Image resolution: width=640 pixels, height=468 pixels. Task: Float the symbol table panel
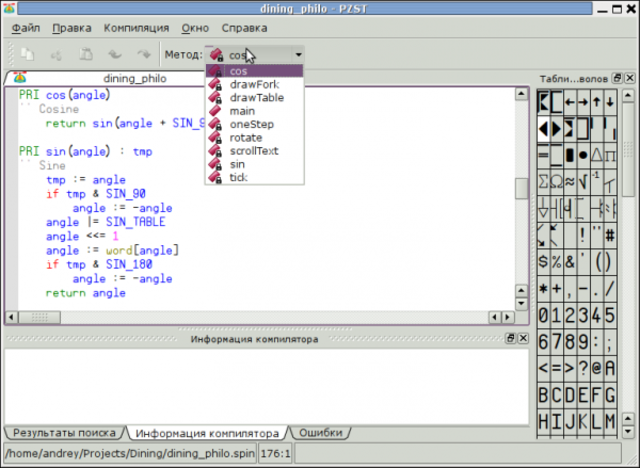(617, 78)
